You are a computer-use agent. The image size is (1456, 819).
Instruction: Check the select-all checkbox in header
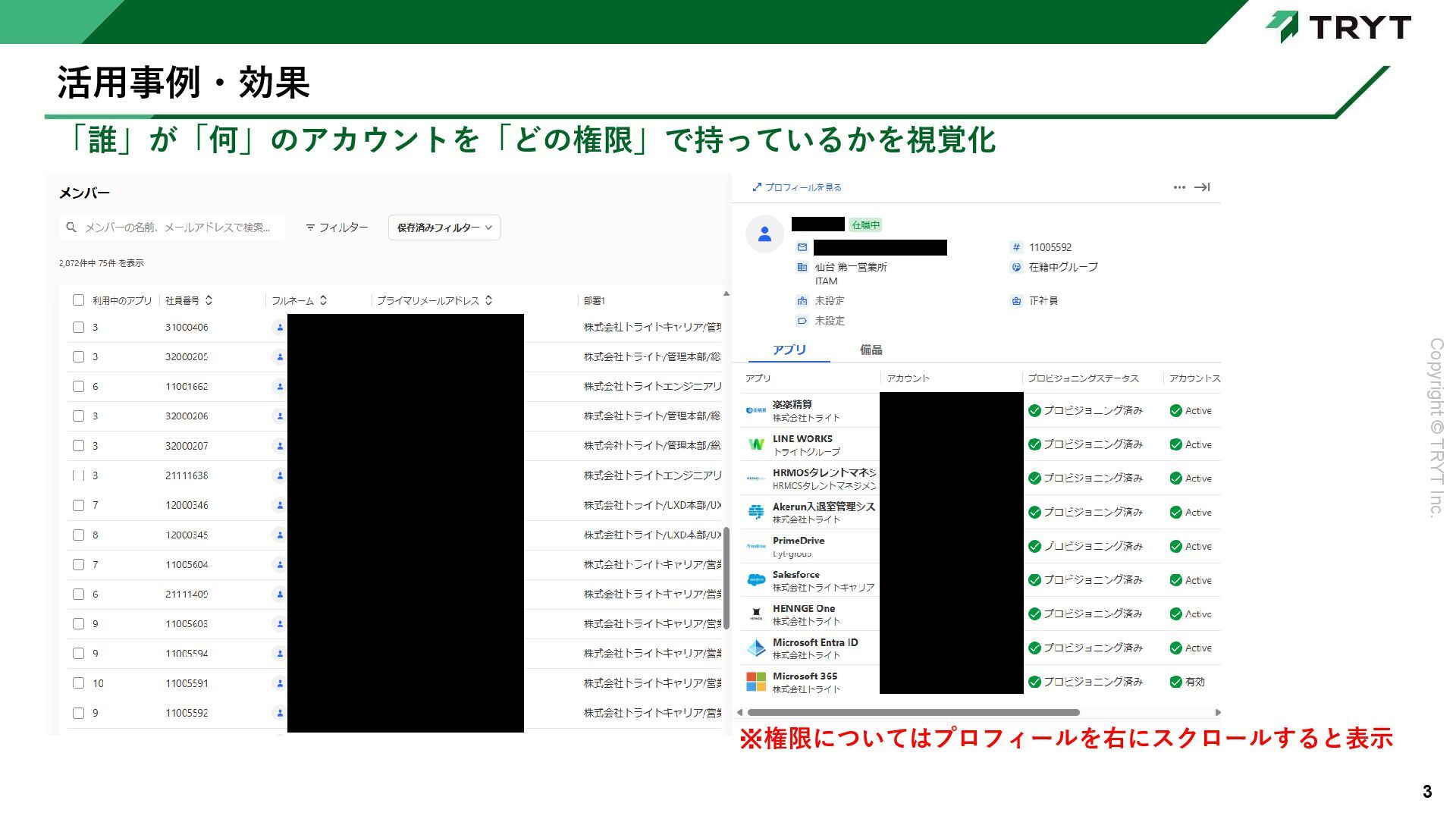click(x=78, y=300)
